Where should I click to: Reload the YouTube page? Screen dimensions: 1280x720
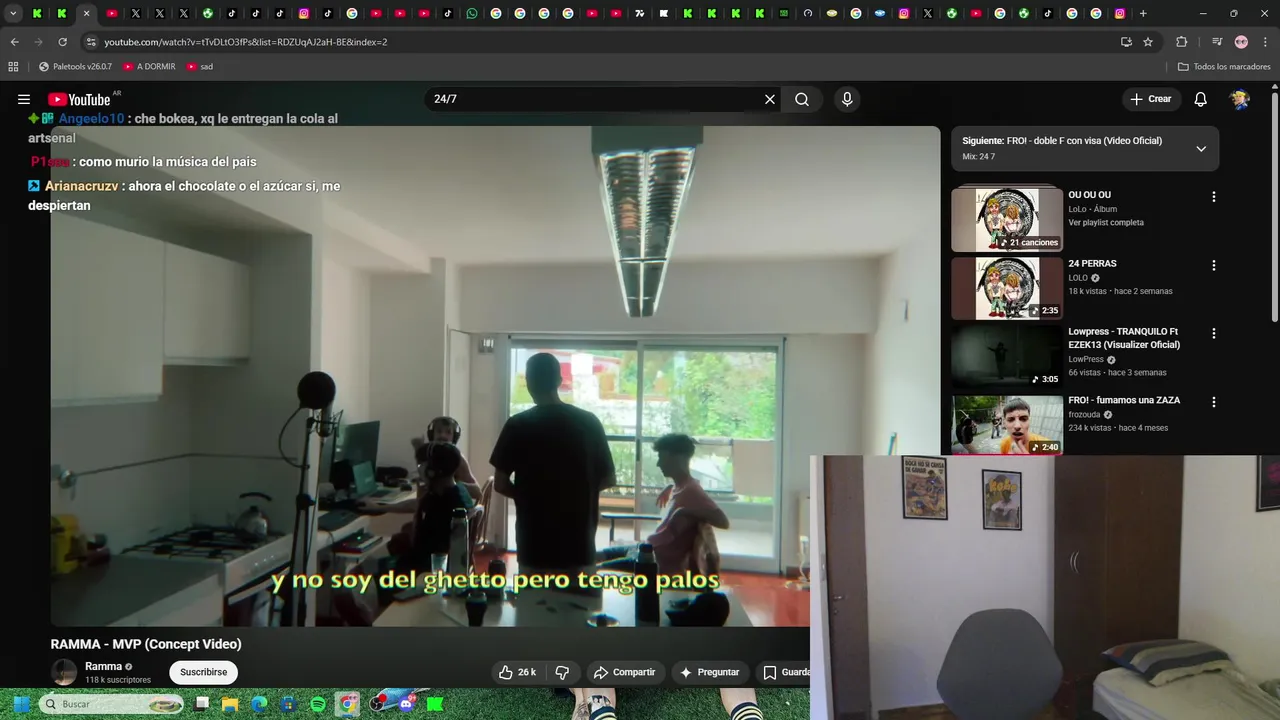[x=62, y=42]
